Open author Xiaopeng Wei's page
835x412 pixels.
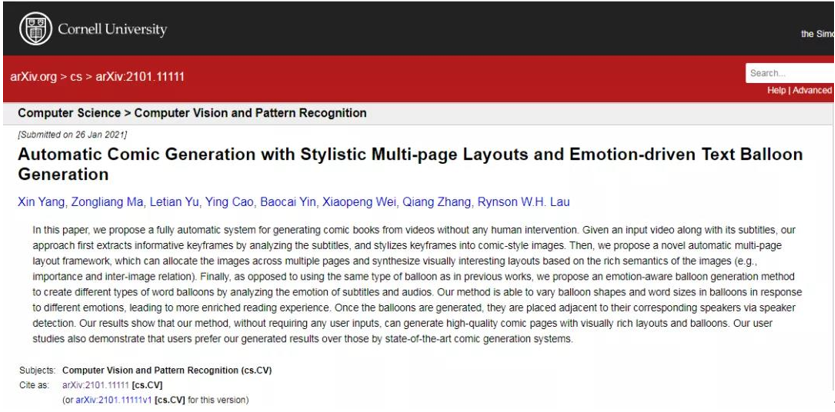[357, 202]
